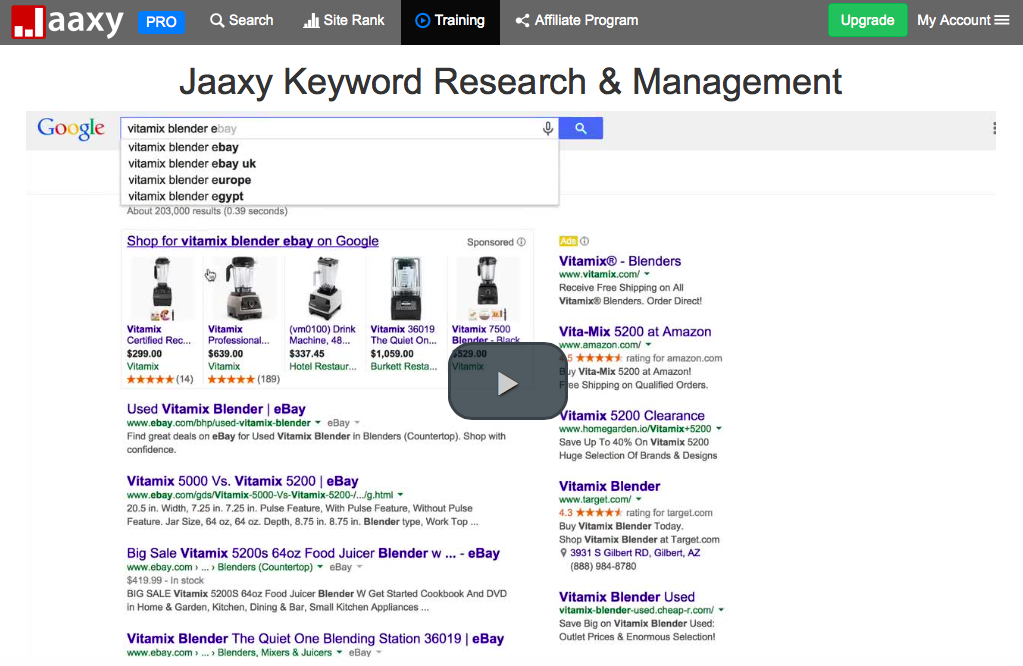
Task: Open "Big Sale Vitamix 5200s 64oz" result
Action: click(x=313, y=553)
